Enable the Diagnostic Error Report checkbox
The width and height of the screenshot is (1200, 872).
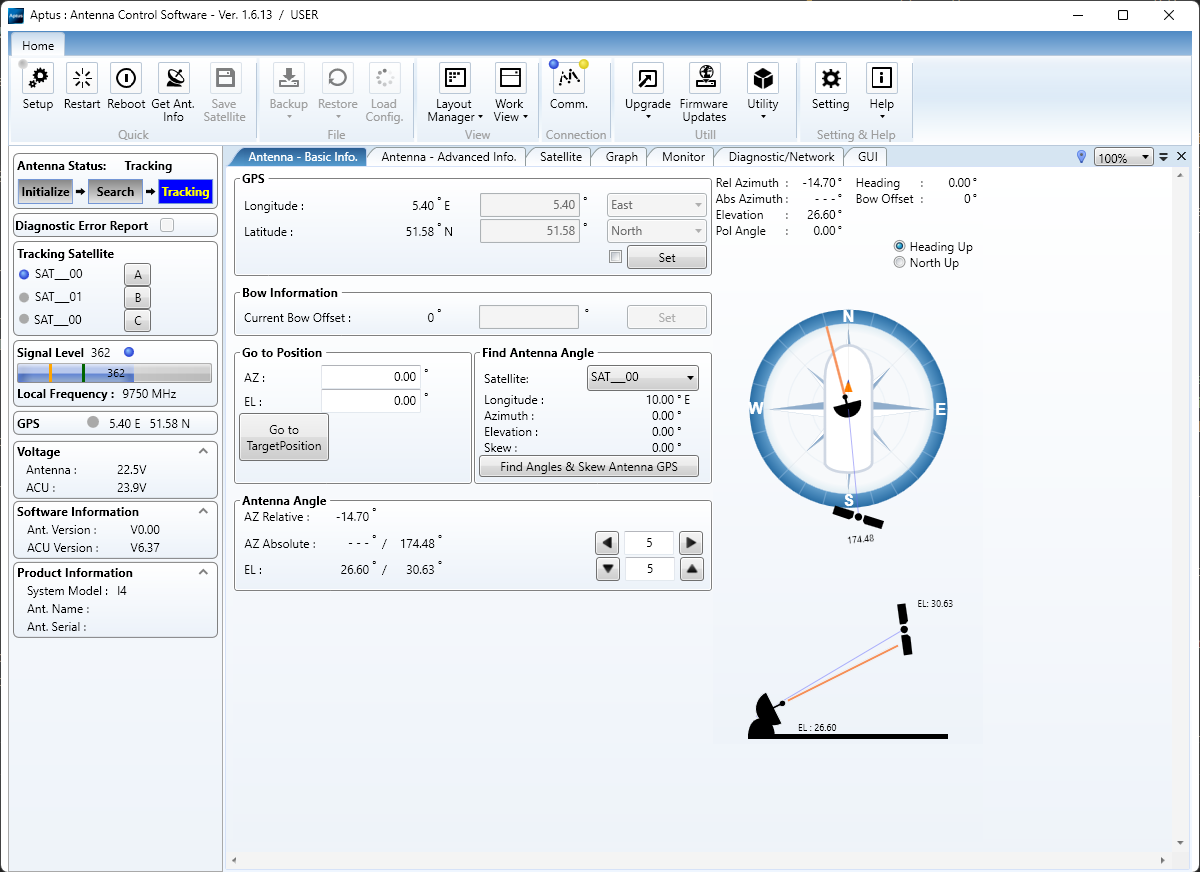pyautogui.click(x=167, y=226)
